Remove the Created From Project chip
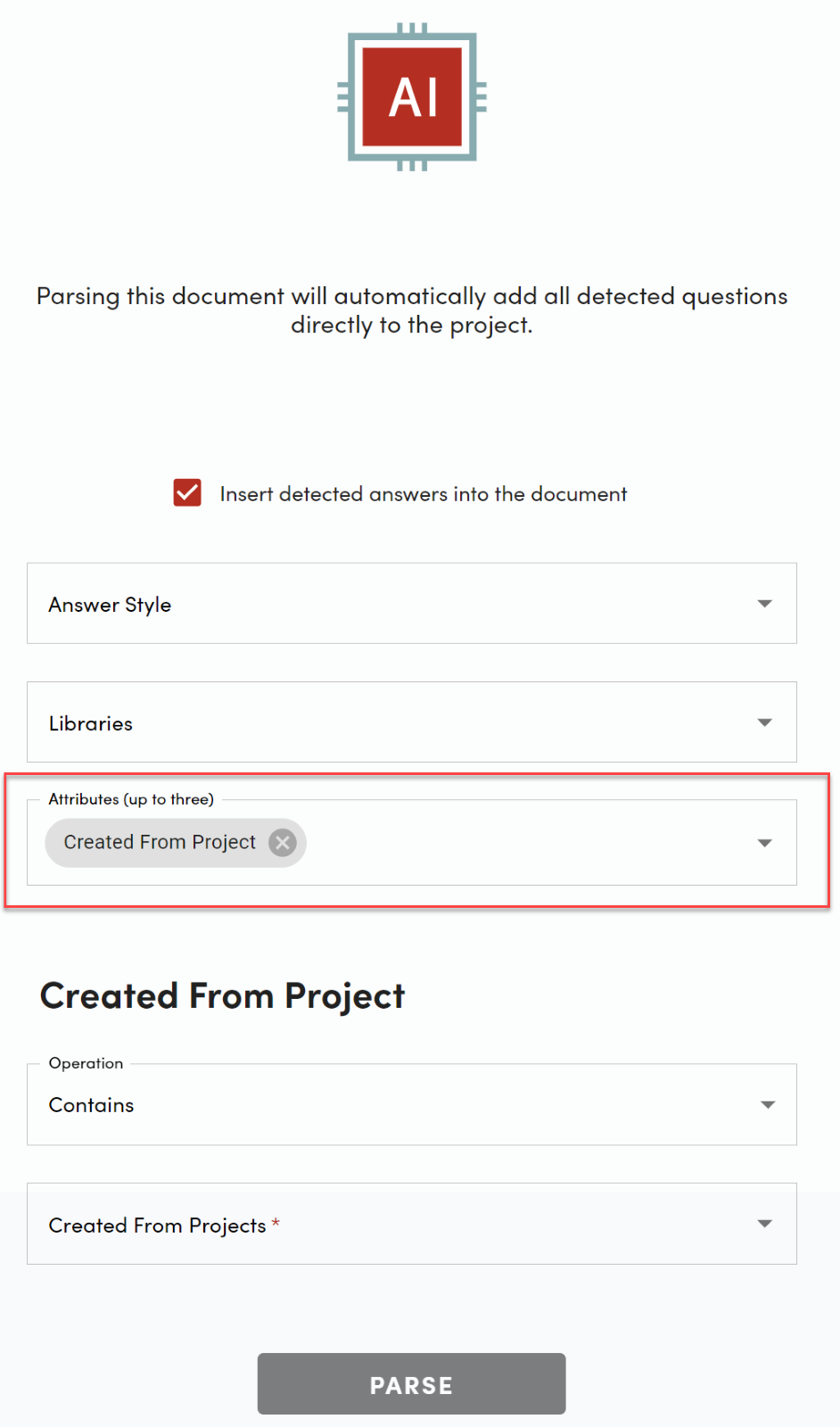840x1427 pixels. tap(283, 843)
